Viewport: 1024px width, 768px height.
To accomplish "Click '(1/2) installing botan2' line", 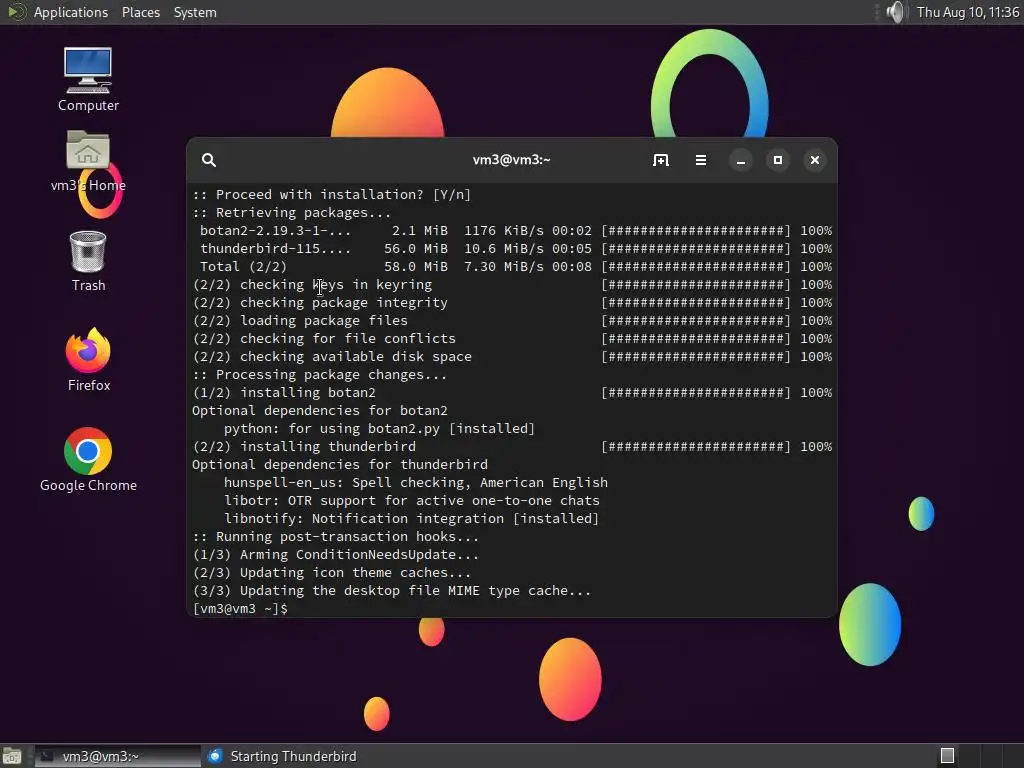I will [512, 392].
